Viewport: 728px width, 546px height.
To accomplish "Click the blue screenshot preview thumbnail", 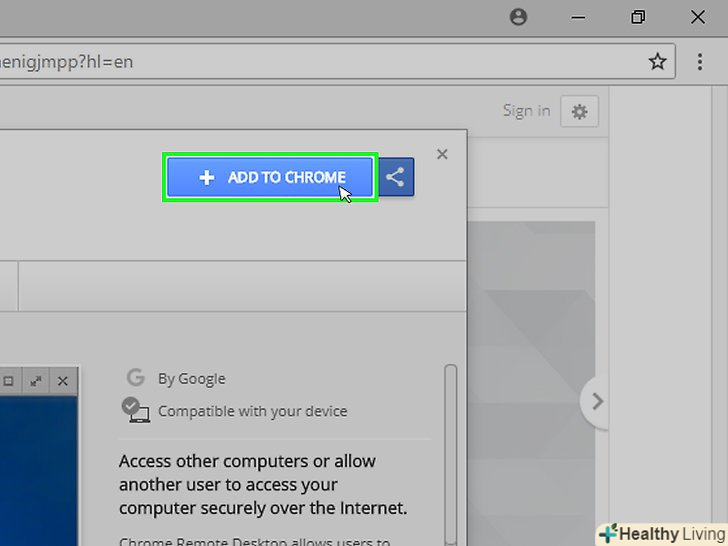I will click(x=39, y=470).
